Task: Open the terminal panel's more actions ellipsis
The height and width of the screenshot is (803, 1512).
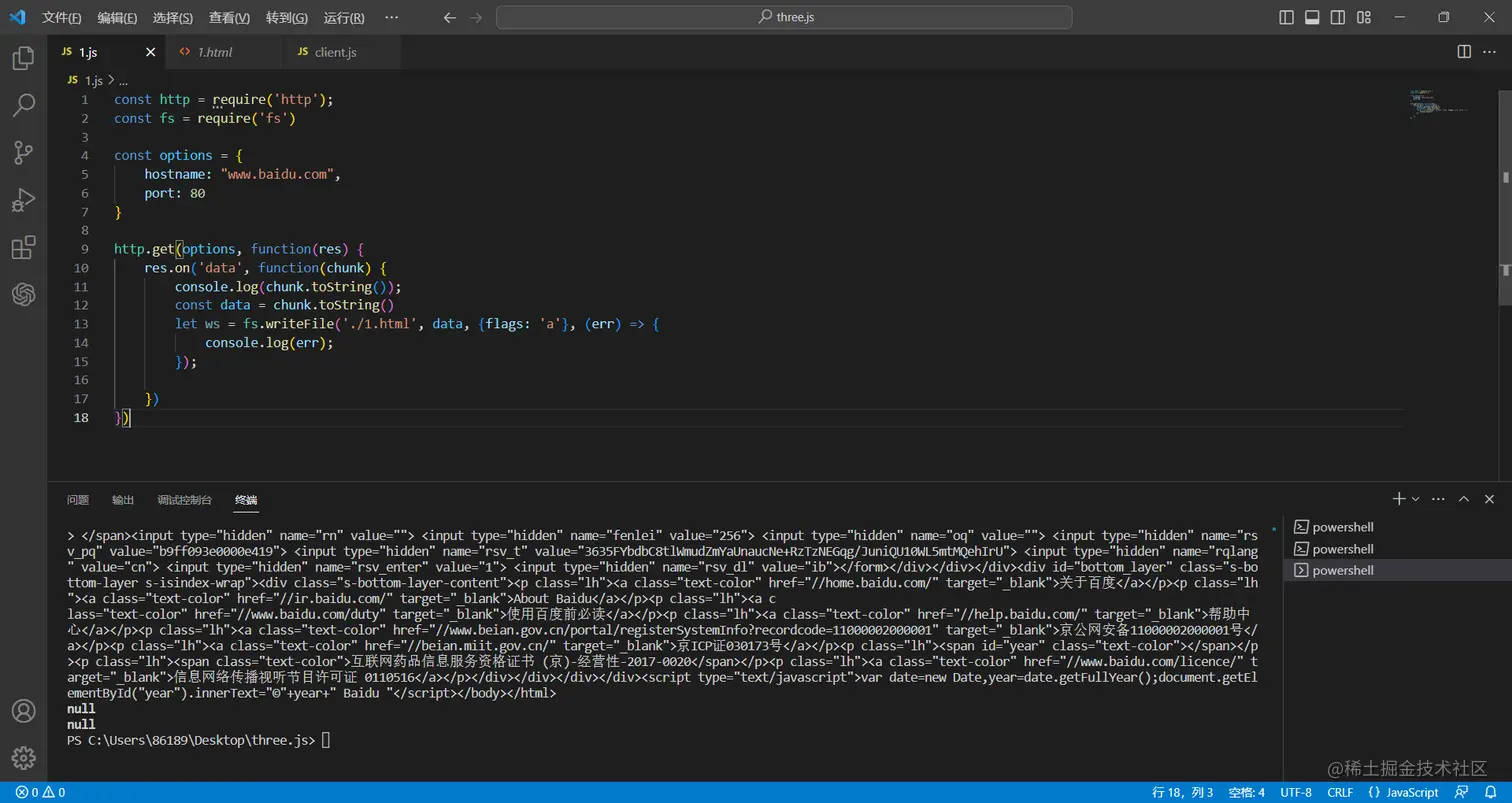Action: [1438, 499]
